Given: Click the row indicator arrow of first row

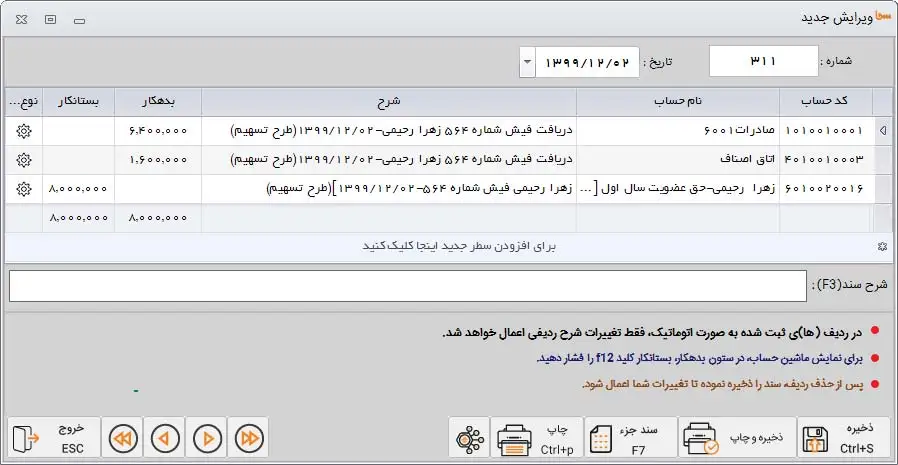Looking at the screenshot, I should [881, 131].
